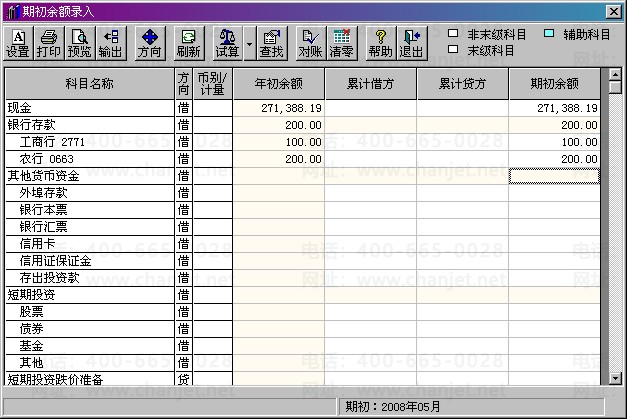Click the 非末级科目 legend box

click(x=453, y=34)
